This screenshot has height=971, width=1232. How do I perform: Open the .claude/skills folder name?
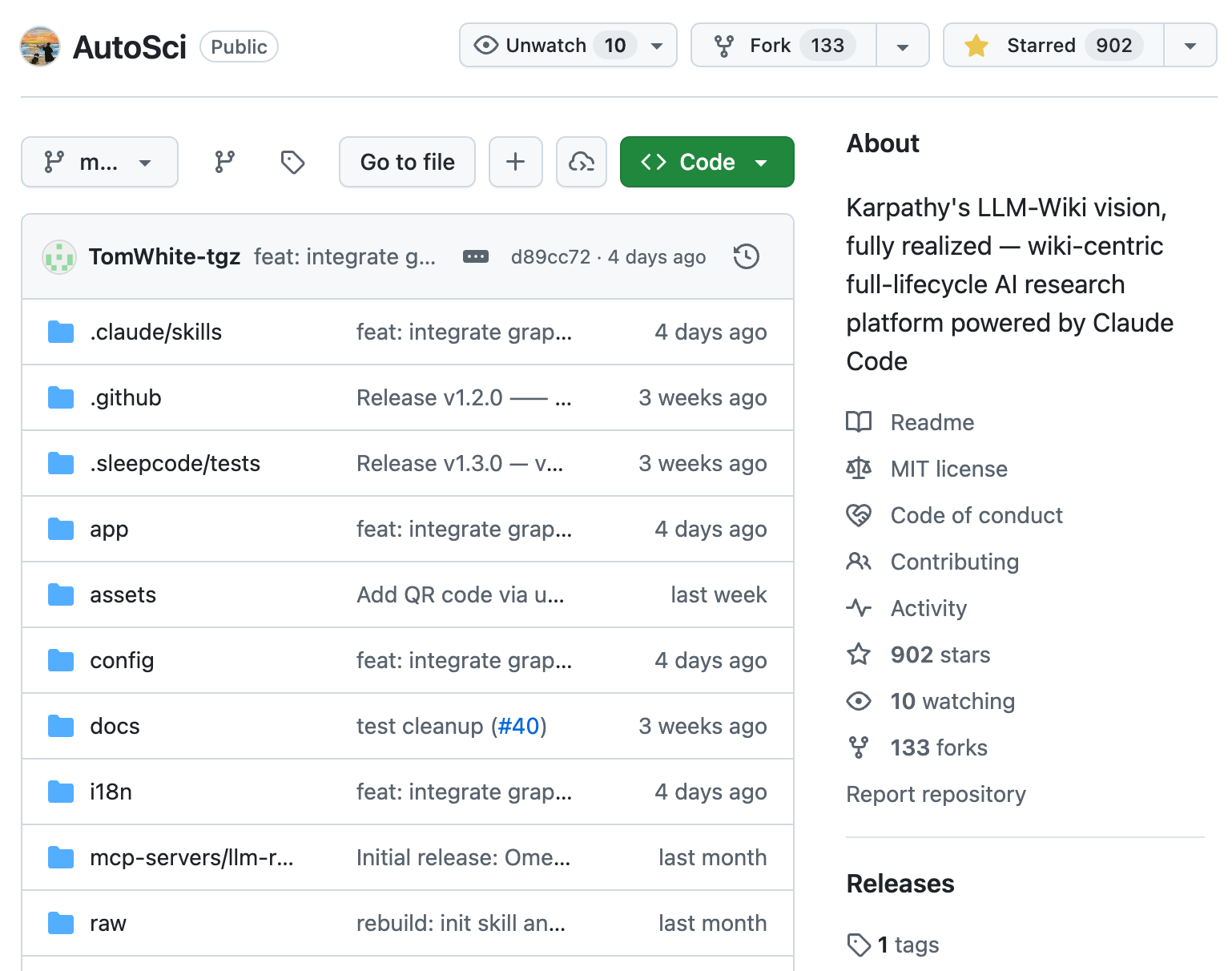(155, 332)
